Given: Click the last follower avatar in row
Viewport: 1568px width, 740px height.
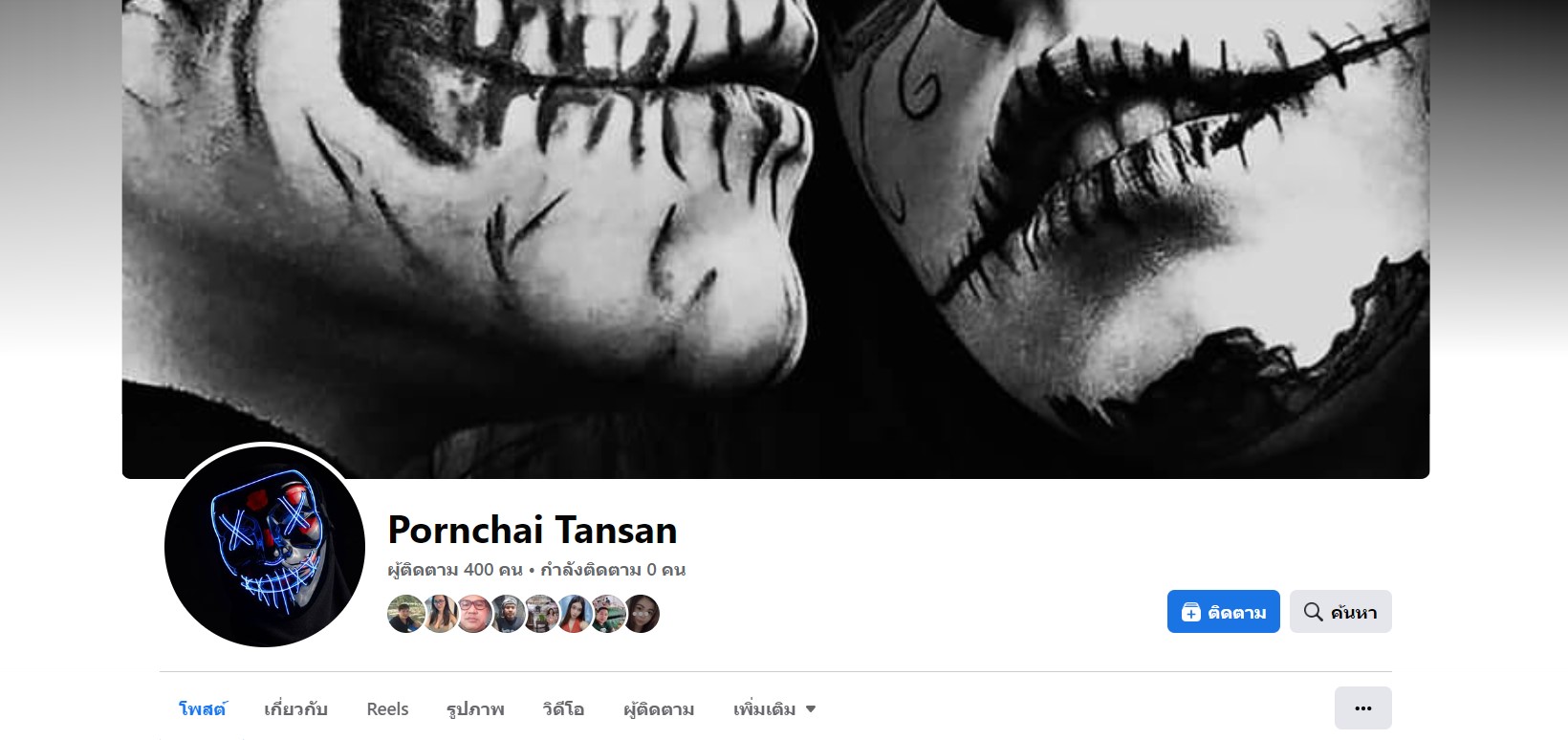Looking at the screenshot, I should click(642, 614).
